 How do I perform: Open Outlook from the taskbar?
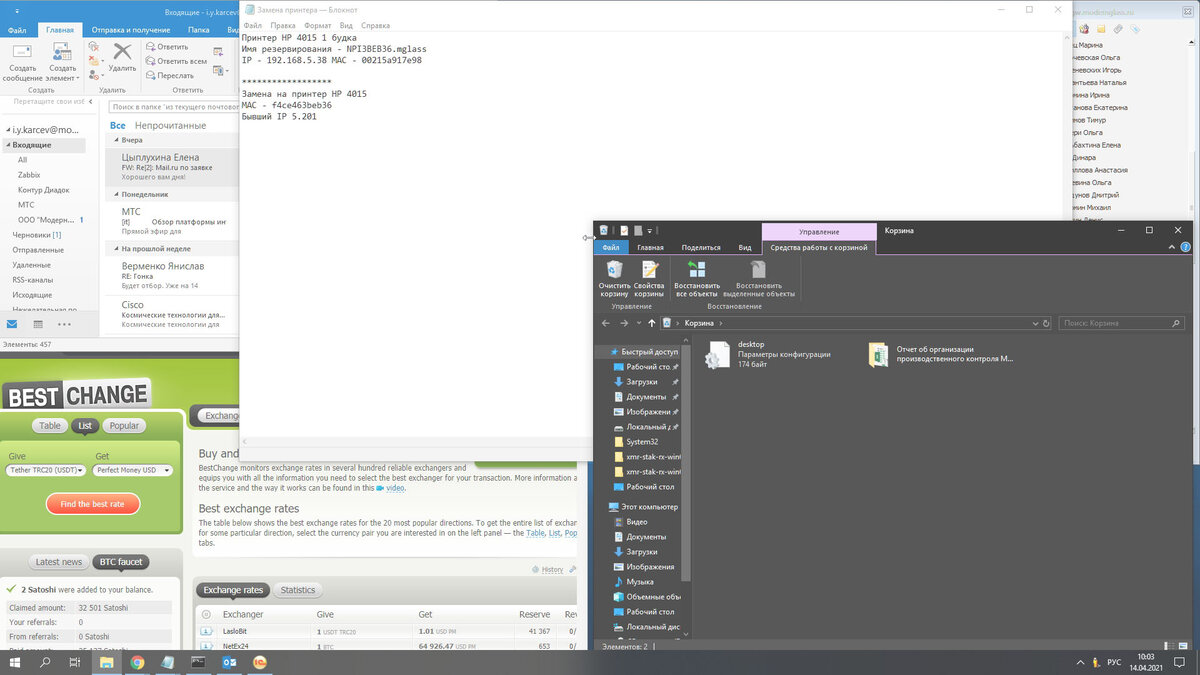pos(229,662)
